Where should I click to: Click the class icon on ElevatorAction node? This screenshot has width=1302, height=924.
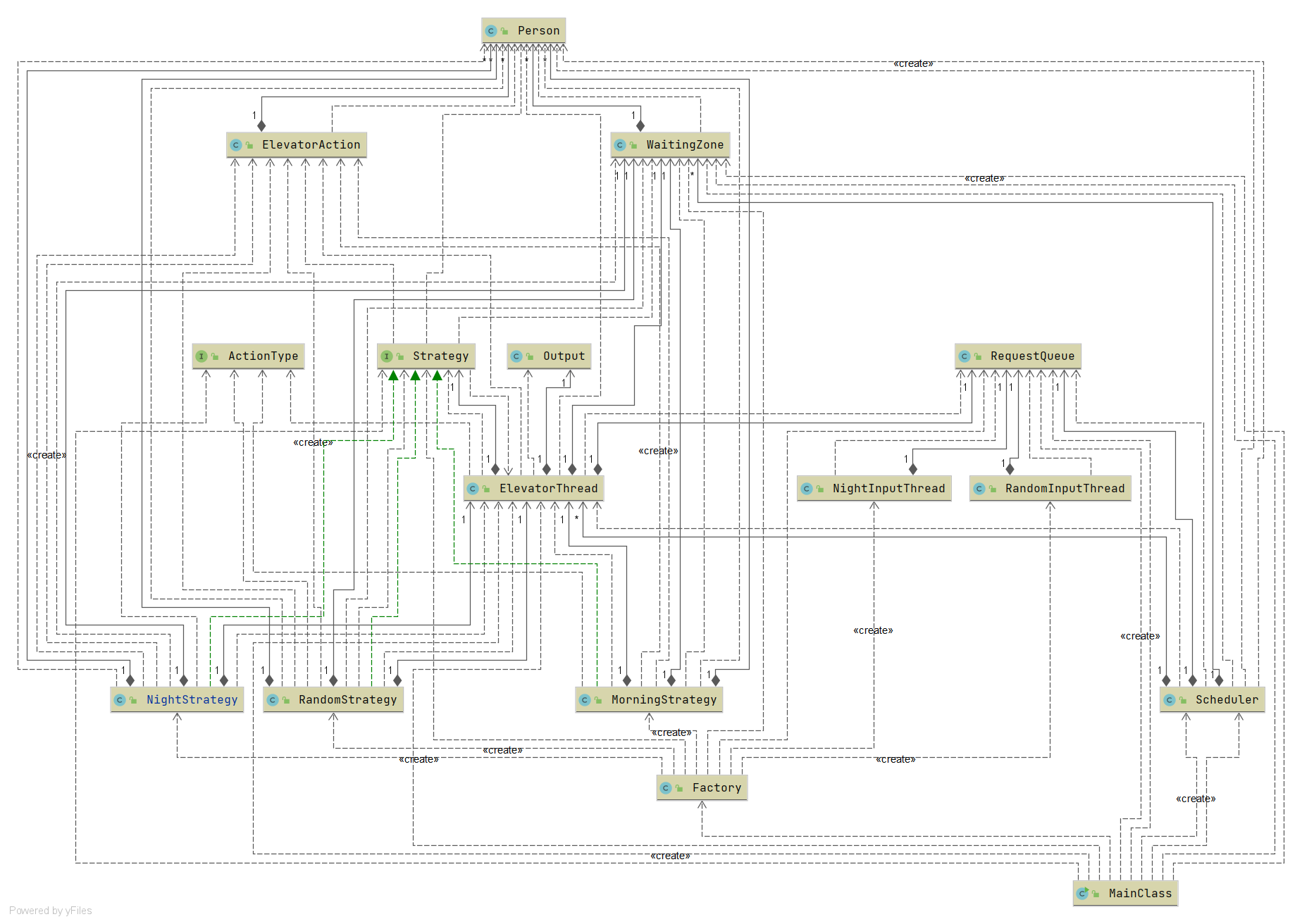click(x=236, y=145)
